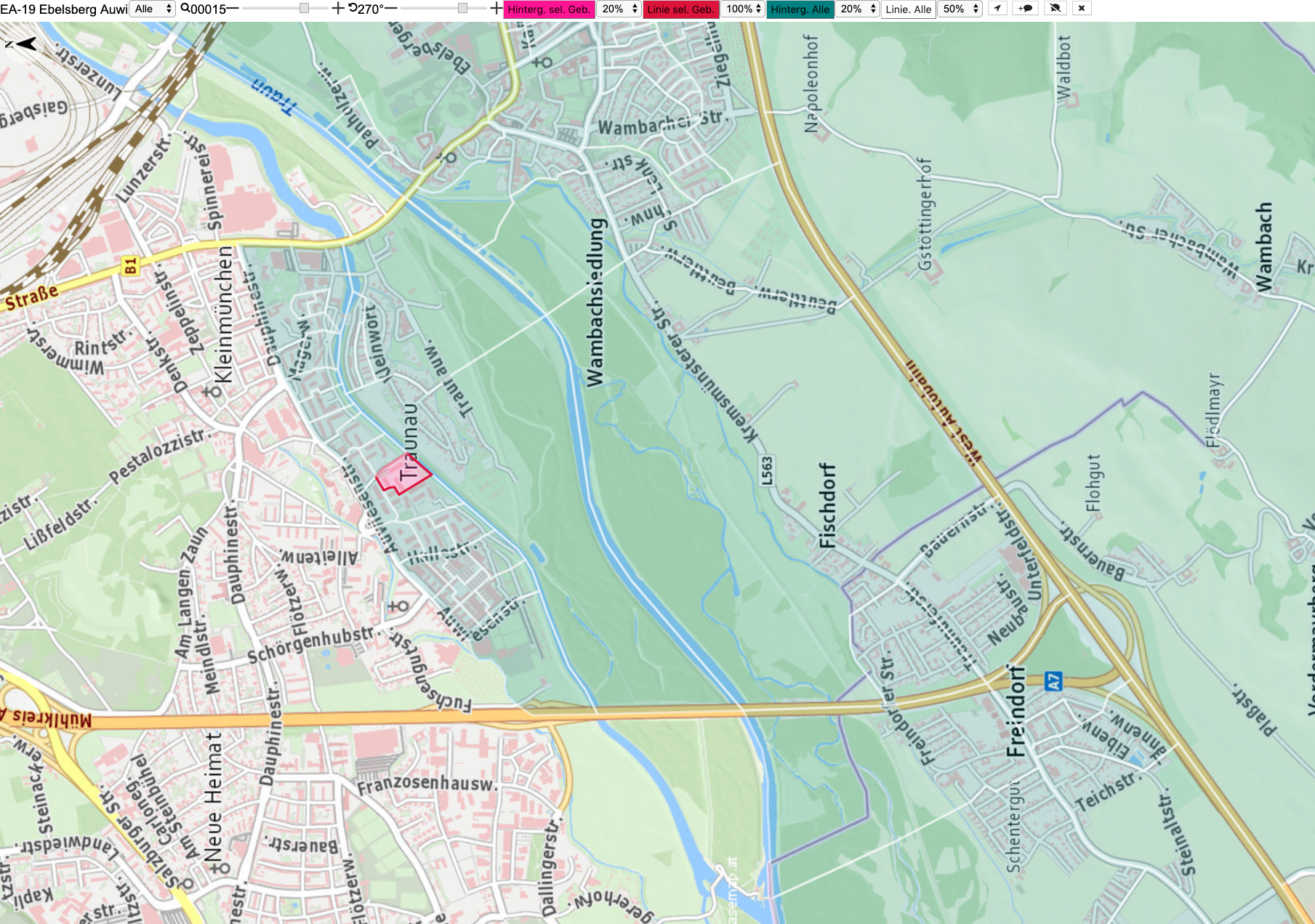The image size is (1315, 924).
Task: Click the location arrow icon button
Action: [x=997, y=9]
